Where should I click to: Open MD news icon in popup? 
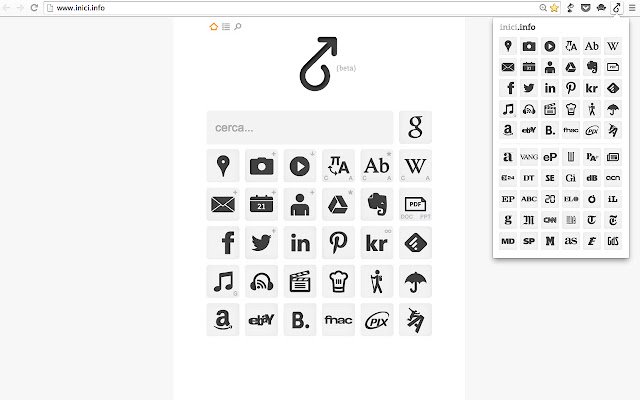pyautogui.click(x=508, y=241)
